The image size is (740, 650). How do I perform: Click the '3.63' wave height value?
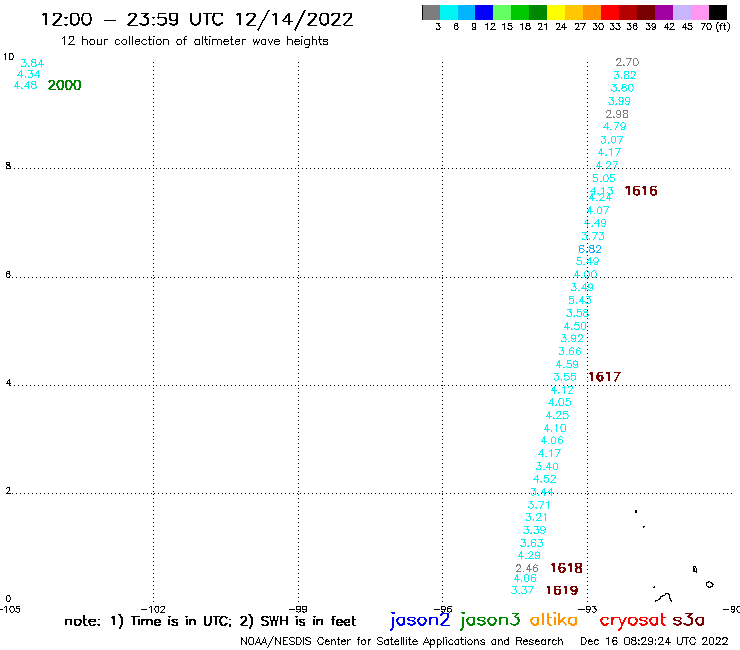pos(532,543)
